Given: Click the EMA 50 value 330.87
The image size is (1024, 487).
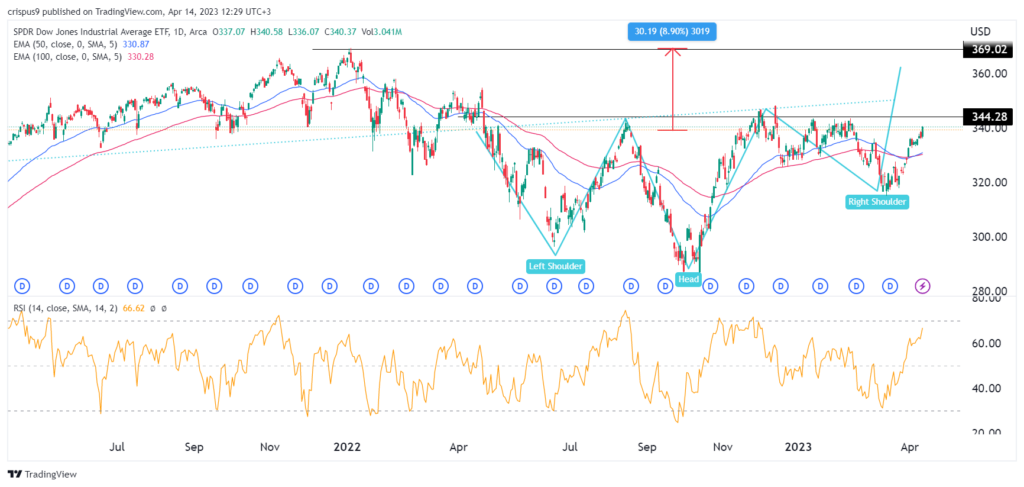Looking at the screenshot, I should [x=136, y=42].
